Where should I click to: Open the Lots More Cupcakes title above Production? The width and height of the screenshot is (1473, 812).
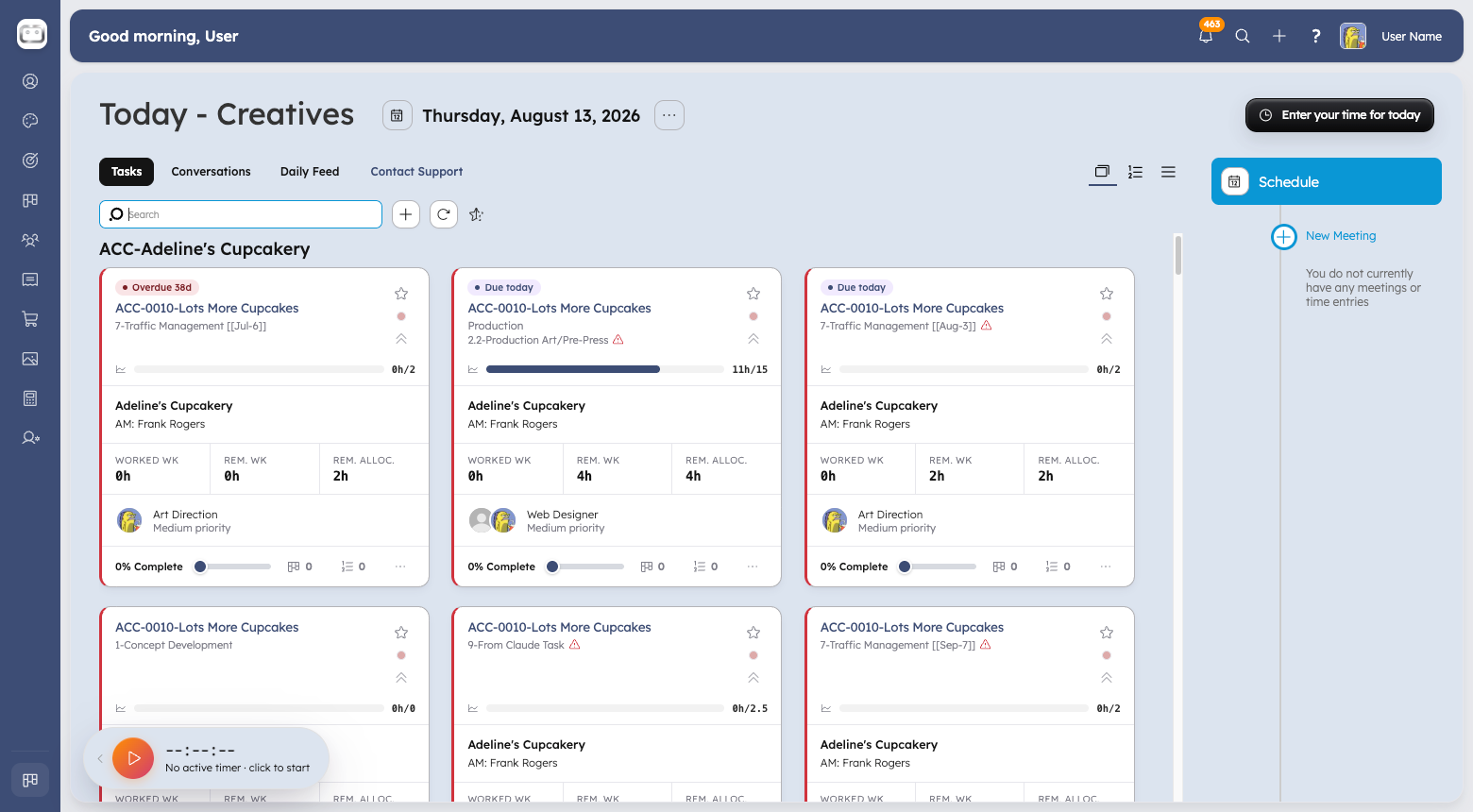[x=560, y=308]
